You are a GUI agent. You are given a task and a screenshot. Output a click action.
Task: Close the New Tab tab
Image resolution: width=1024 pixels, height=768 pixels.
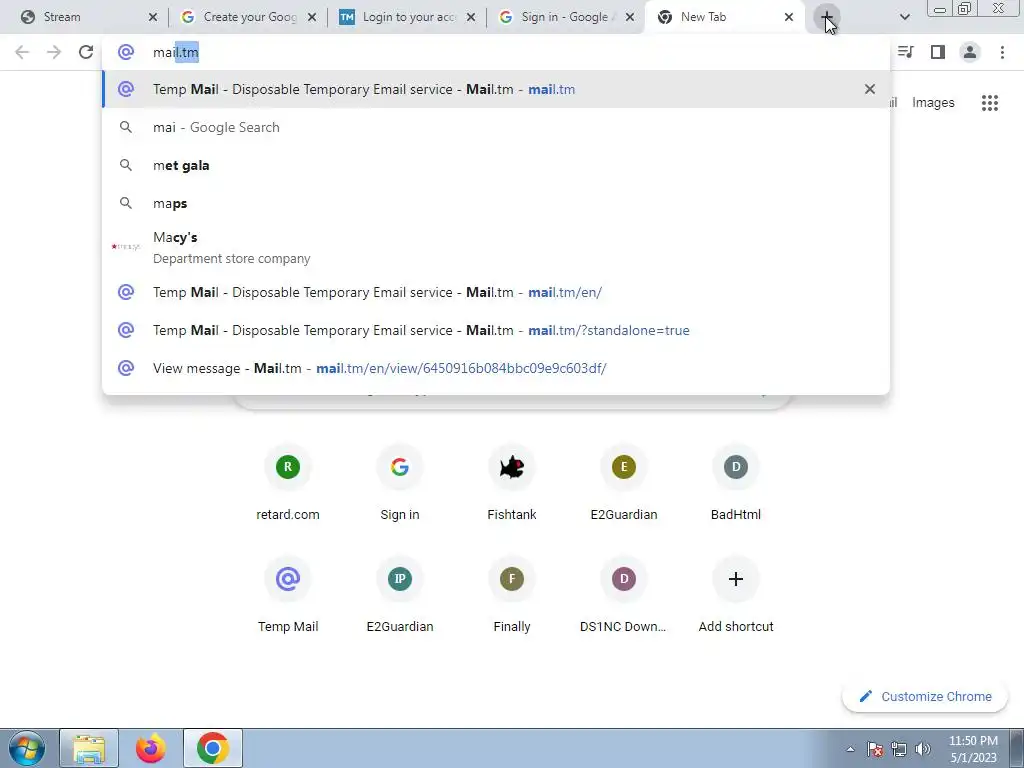(x=789, y=18)
